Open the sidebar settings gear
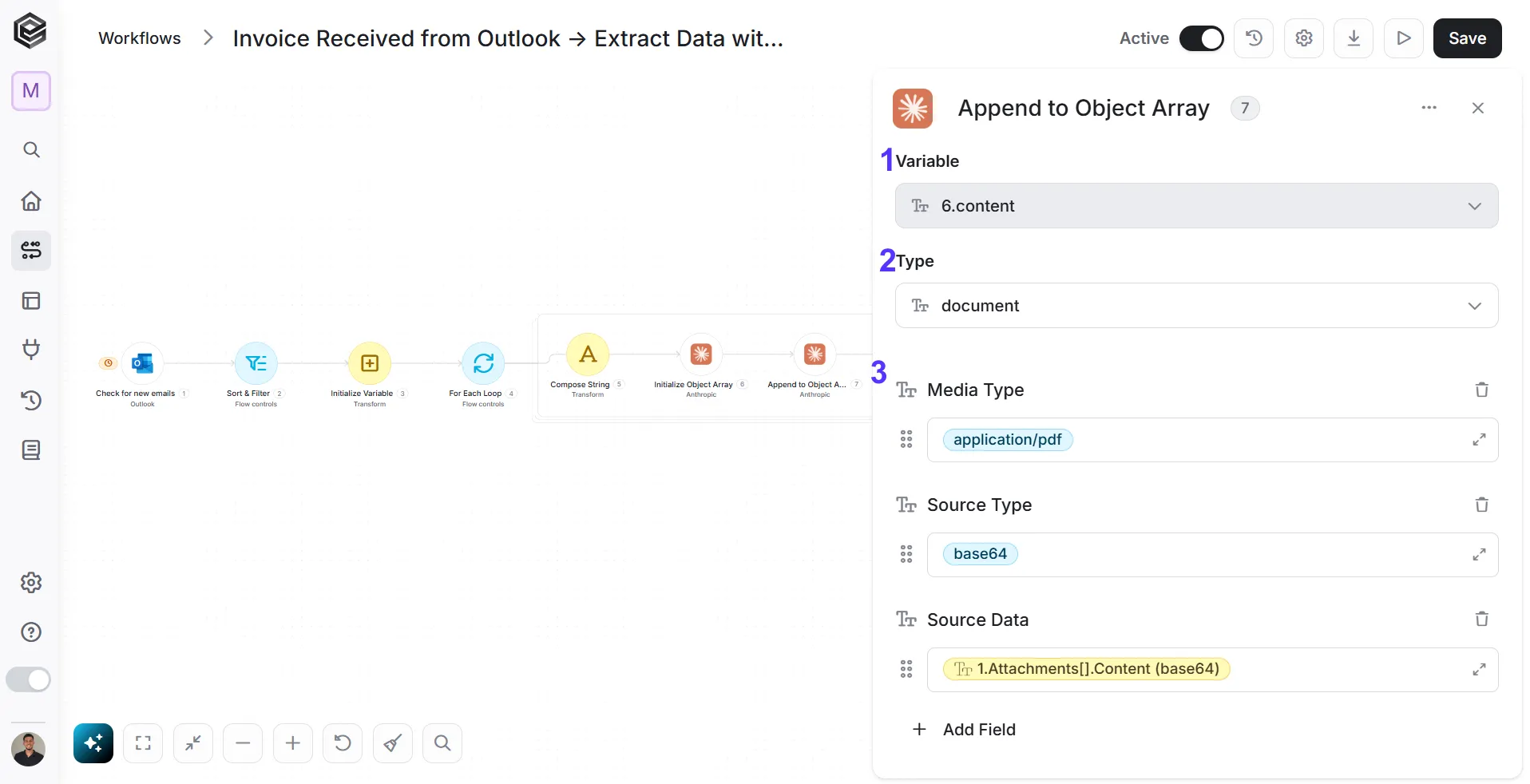 [31, 583]
